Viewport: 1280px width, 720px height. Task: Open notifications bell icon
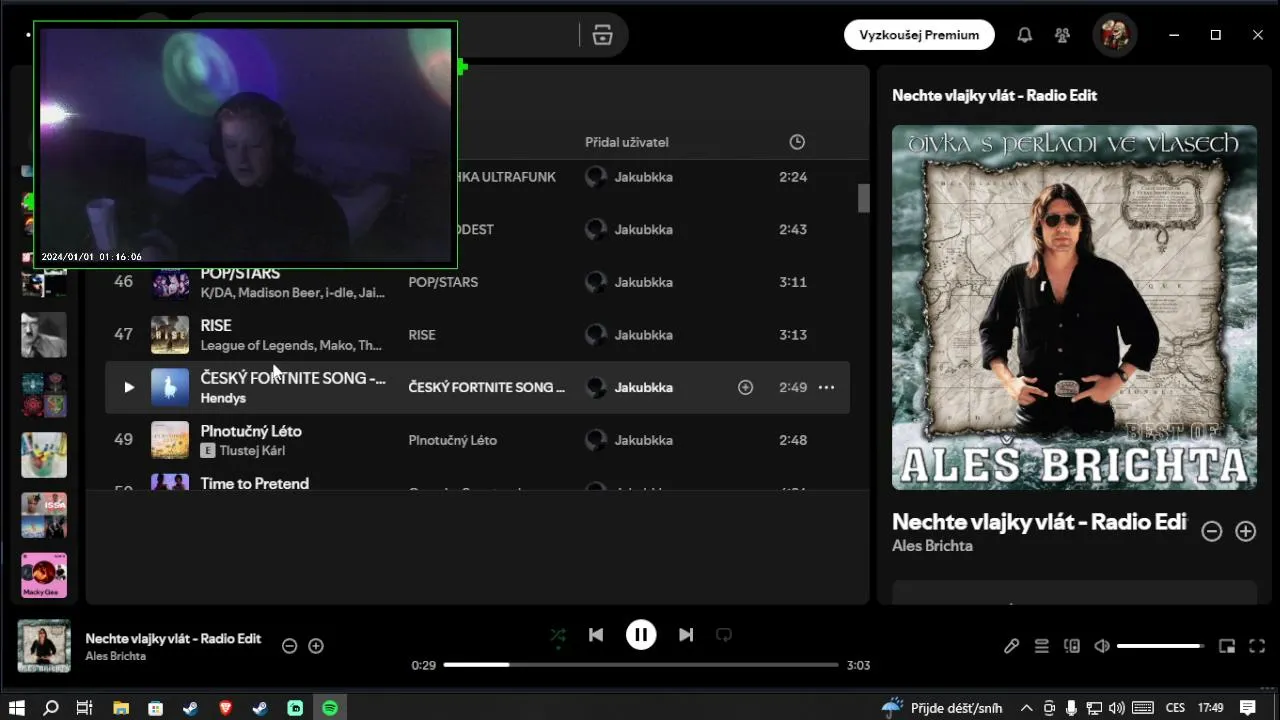pyautogui.click(x=1025, y=35)
